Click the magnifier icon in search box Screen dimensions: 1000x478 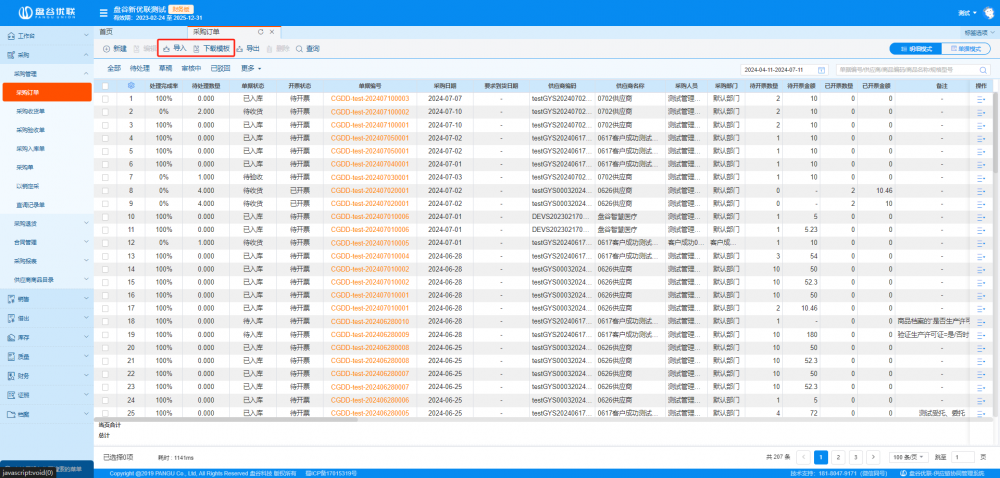coord(983,69)
